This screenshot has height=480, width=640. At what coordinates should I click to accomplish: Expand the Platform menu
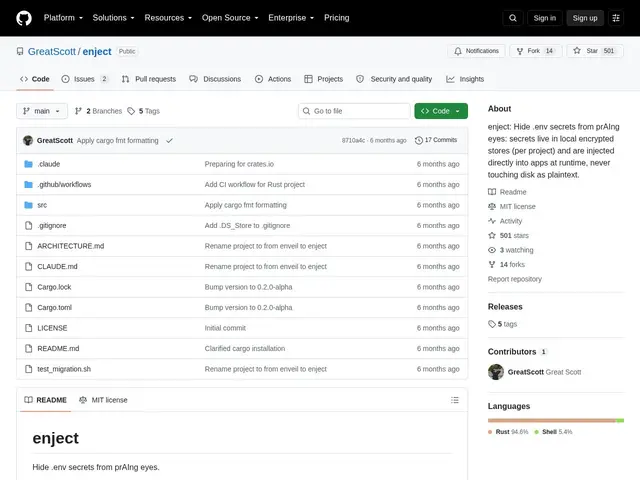(x=63, y=18)
